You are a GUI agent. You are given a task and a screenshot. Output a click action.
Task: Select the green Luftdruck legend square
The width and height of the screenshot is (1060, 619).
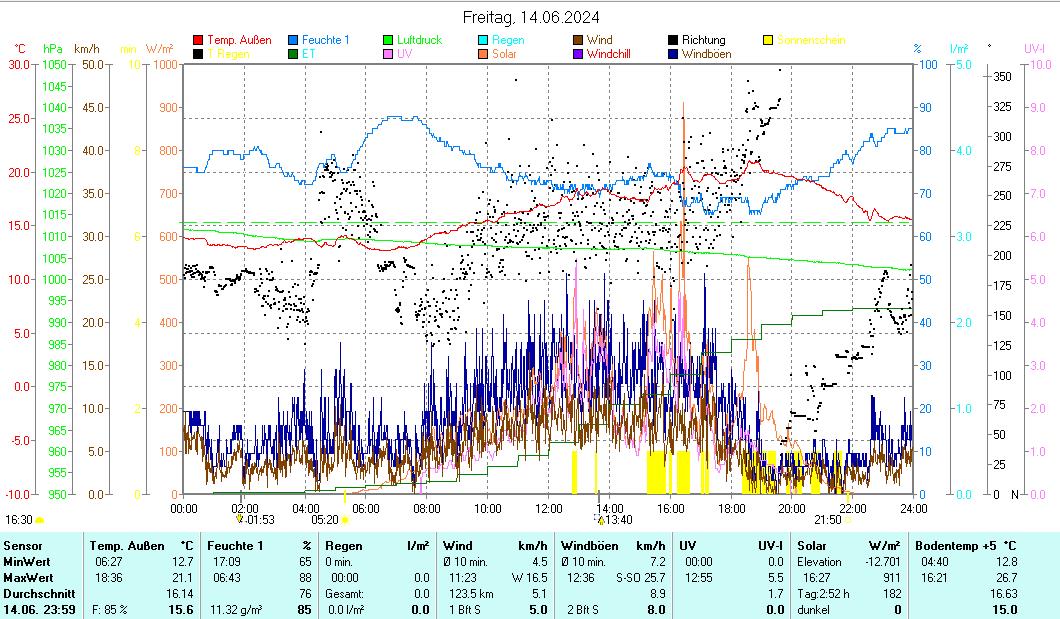(390, 40)
